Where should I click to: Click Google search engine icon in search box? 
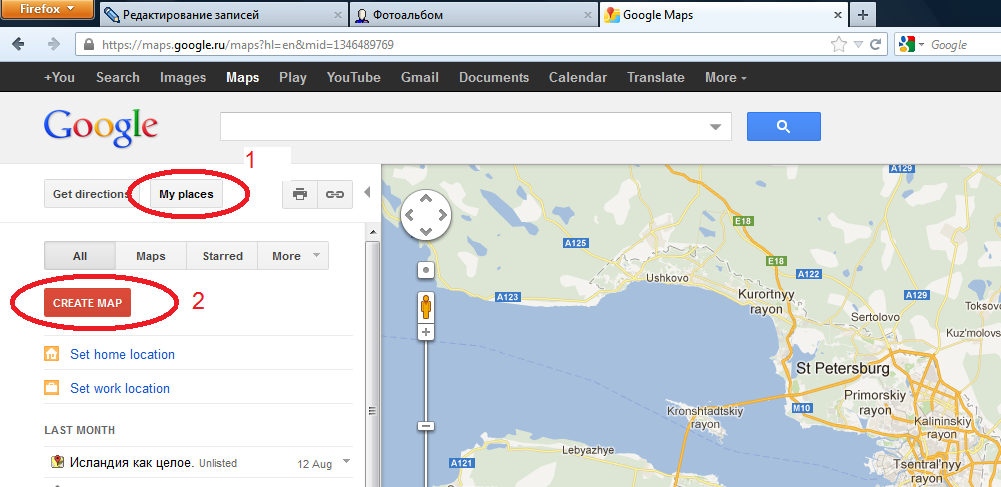point(907,44)
